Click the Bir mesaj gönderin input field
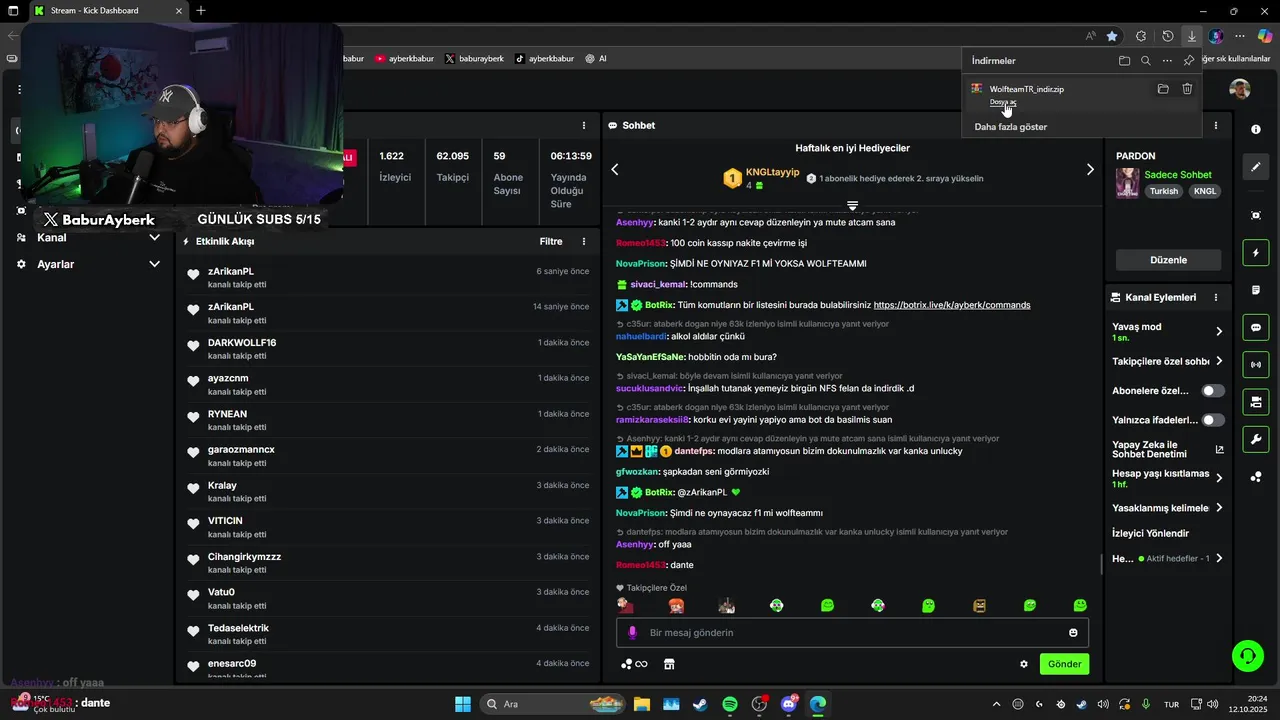The width and height of the screenshot is (1280, 720). click(x=852, y=633)
